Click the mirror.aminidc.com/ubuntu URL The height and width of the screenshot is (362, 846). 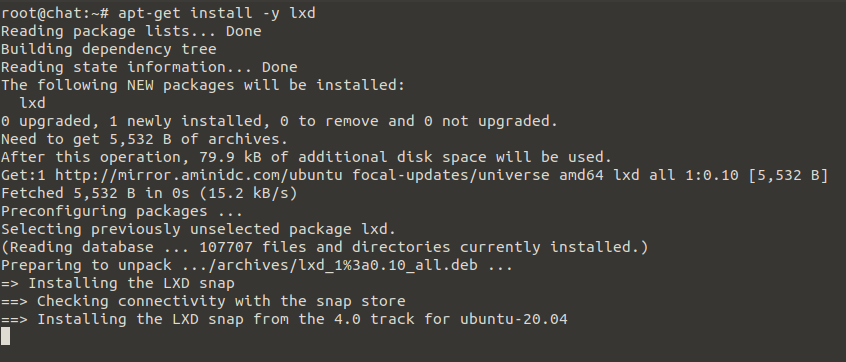coord(199,175)
